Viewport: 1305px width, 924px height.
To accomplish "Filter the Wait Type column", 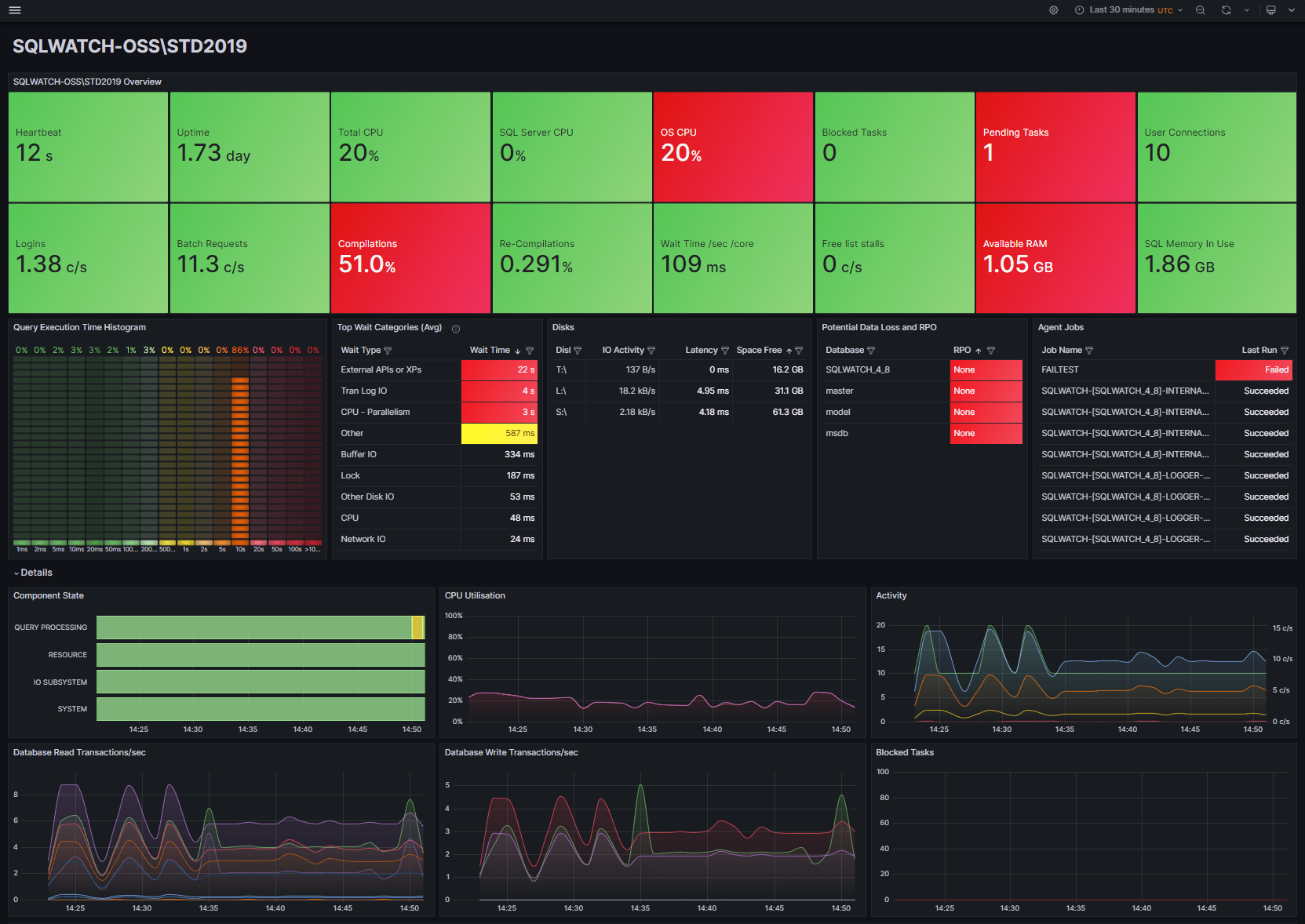I will coord(388,351).
